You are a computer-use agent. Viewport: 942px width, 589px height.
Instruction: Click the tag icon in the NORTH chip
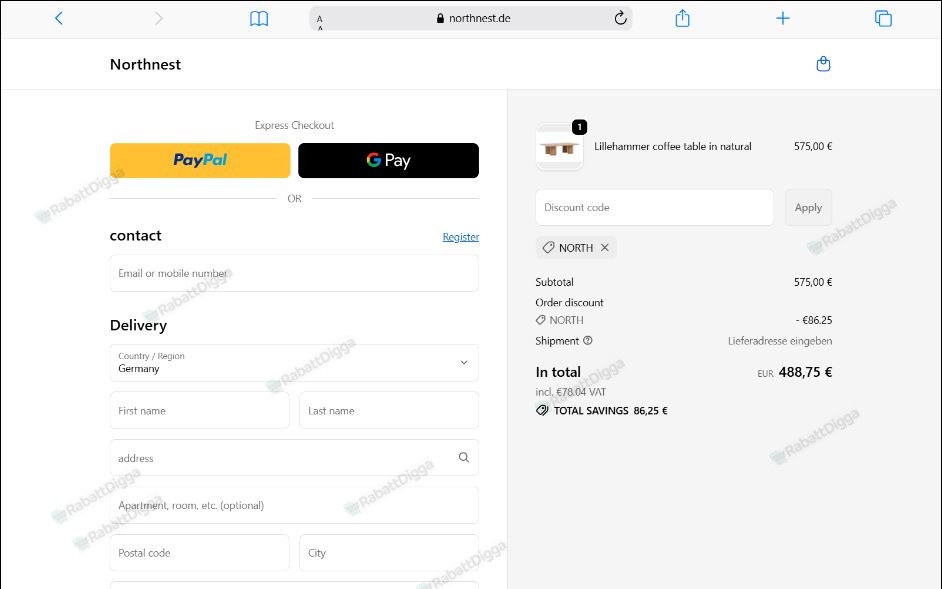pyautogui.click(x=548, y=248)
